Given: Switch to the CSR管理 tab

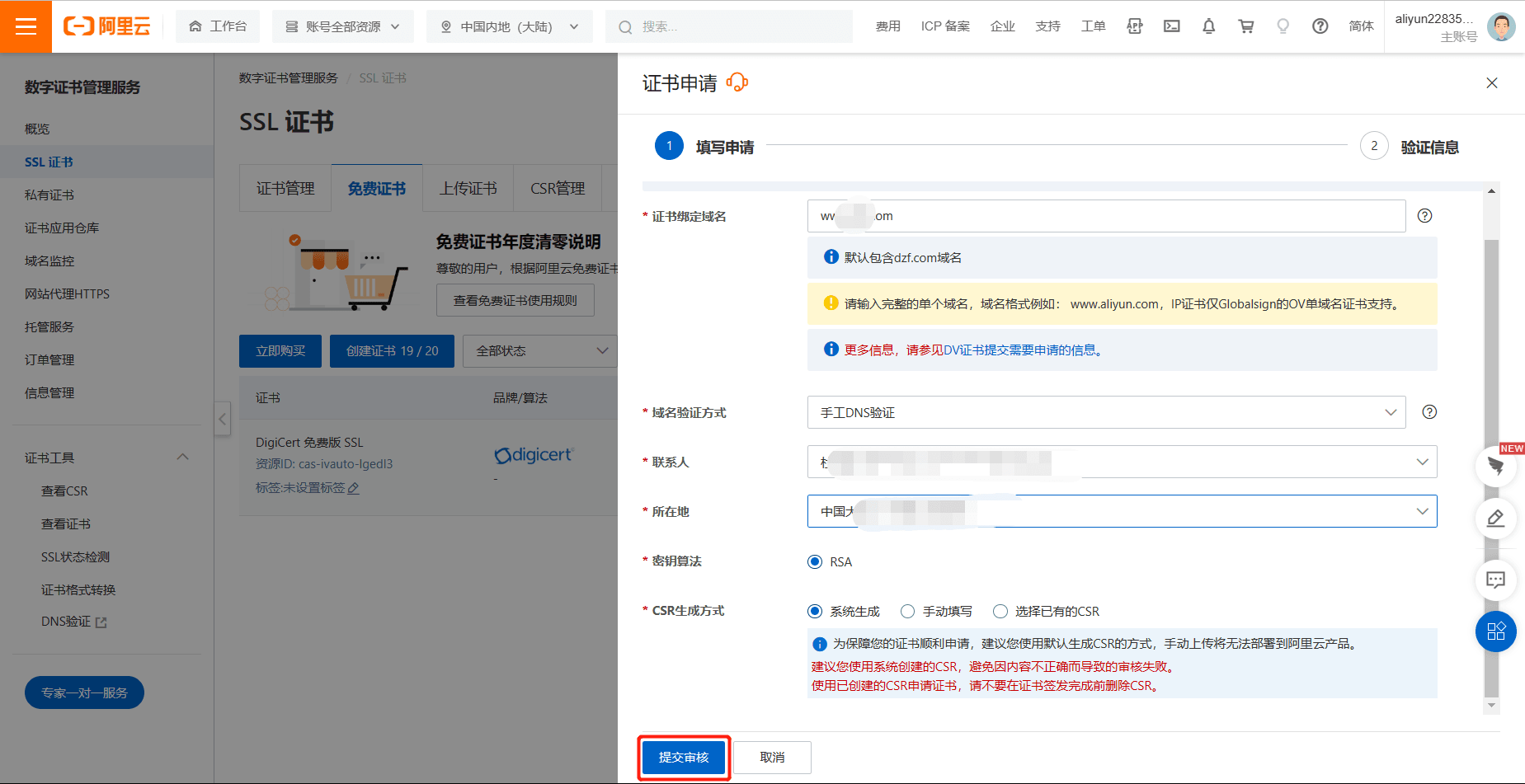Looking at the screenshot, I should [x=558, y=189].
